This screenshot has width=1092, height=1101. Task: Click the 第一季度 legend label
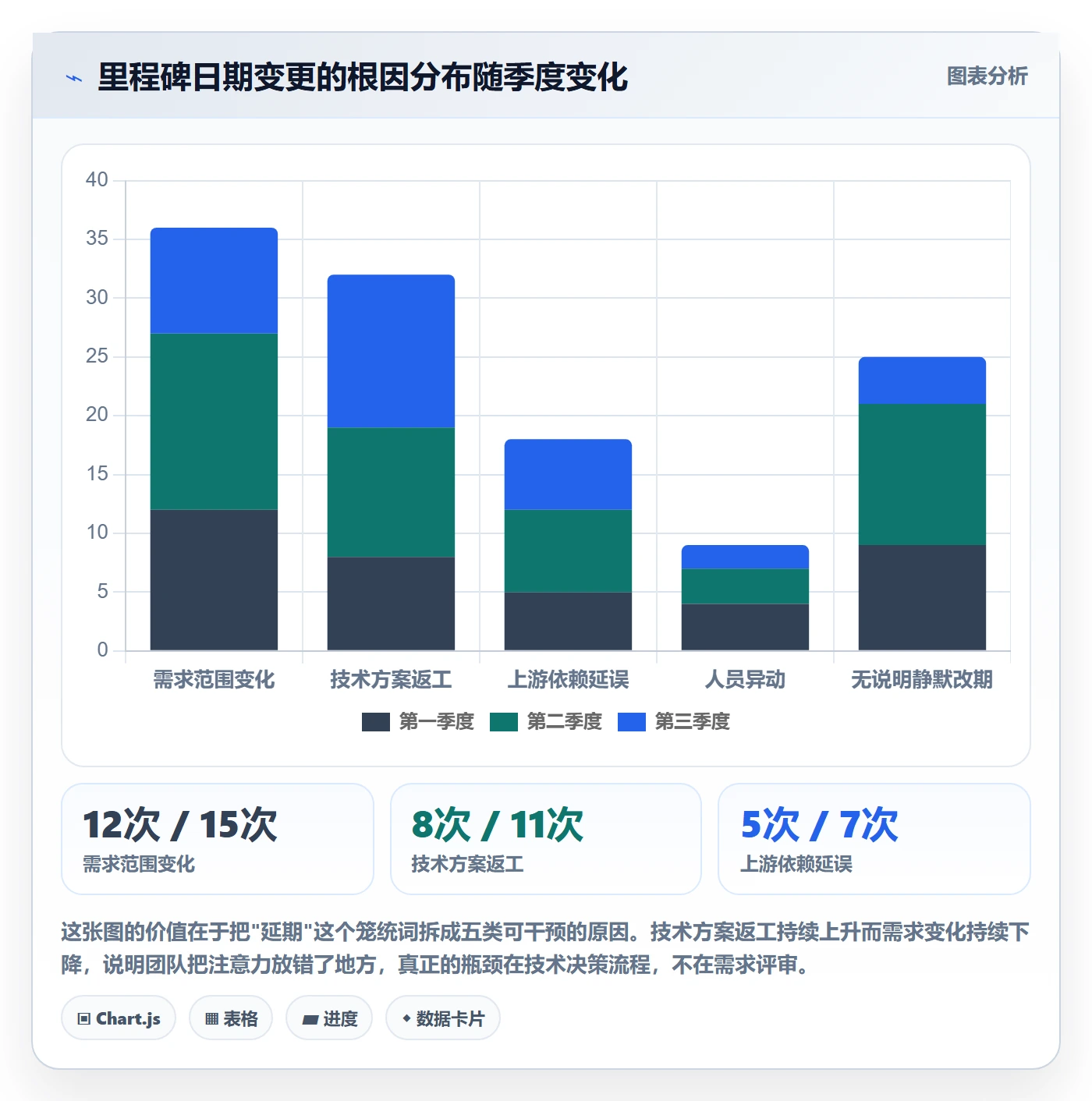coord(437,722)
